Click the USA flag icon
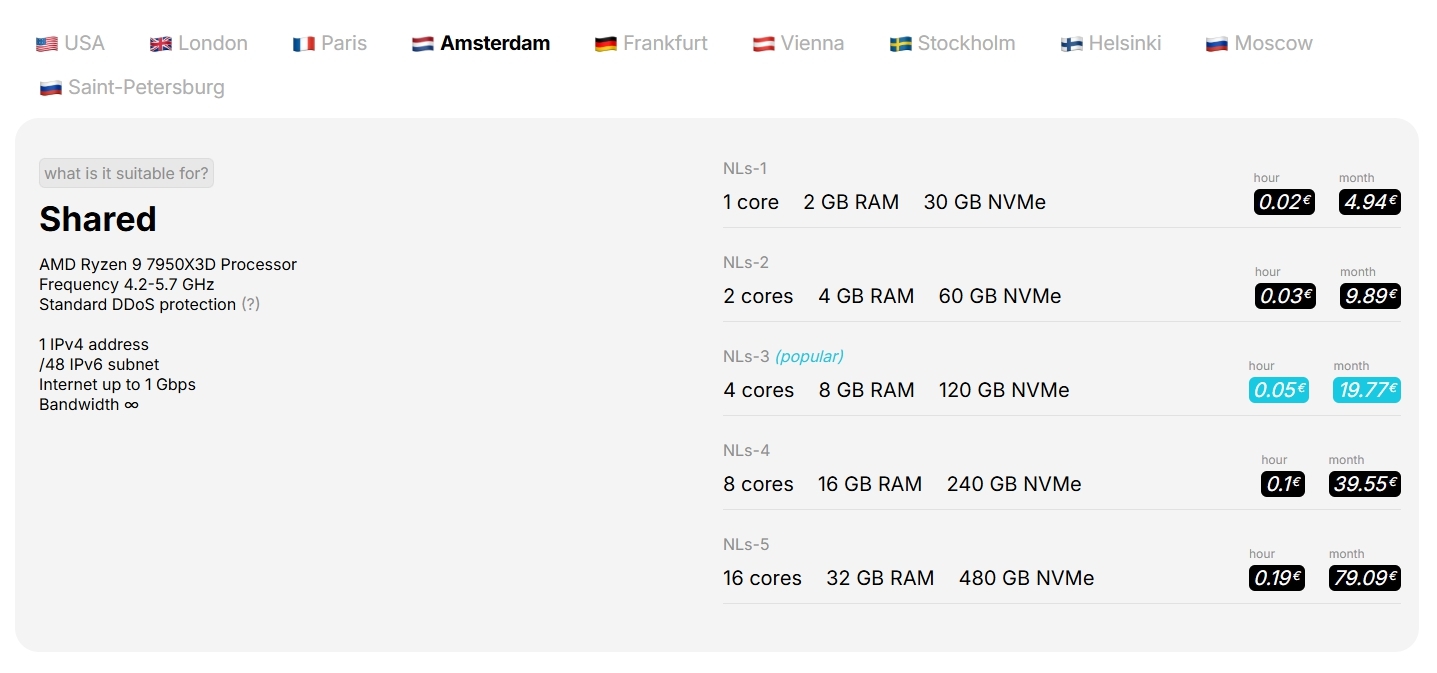This screenshot has width=1437, height=673. [46, 44]
